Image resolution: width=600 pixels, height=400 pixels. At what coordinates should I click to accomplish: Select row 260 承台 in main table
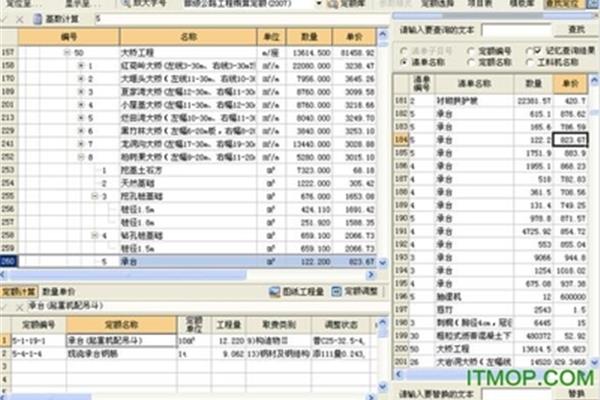pos(188,261)
